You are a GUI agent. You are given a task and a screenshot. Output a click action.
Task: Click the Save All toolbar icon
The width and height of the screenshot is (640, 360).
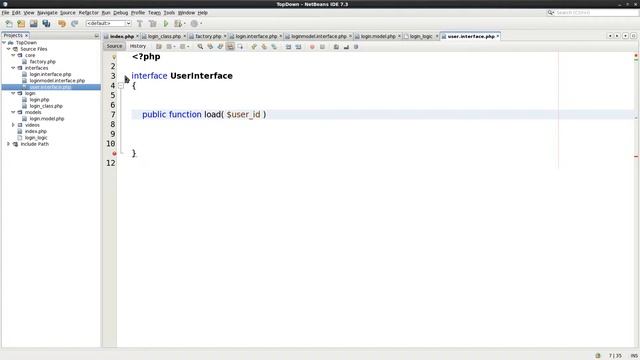click(46, 24)
